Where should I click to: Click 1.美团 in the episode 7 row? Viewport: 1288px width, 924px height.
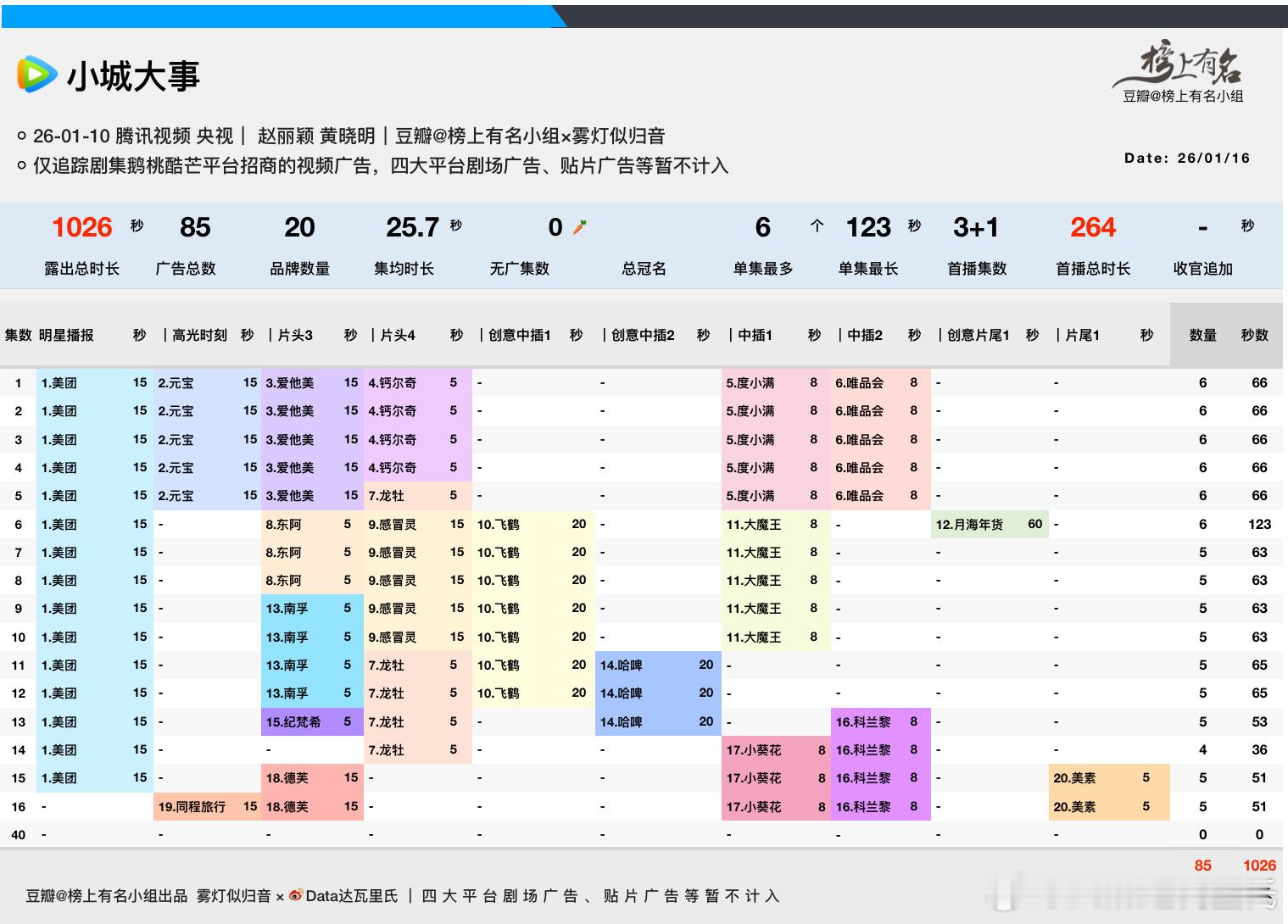point(59,553)
